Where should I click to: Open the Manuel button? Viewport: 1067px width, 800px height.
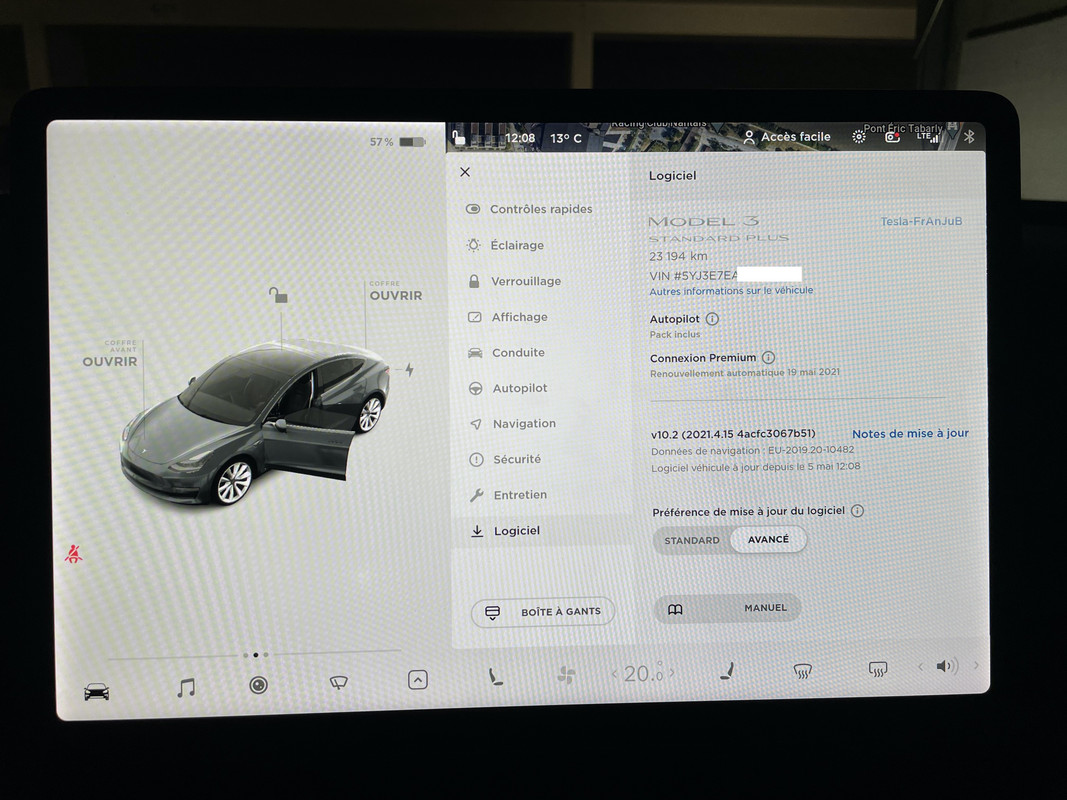[727, 608]
